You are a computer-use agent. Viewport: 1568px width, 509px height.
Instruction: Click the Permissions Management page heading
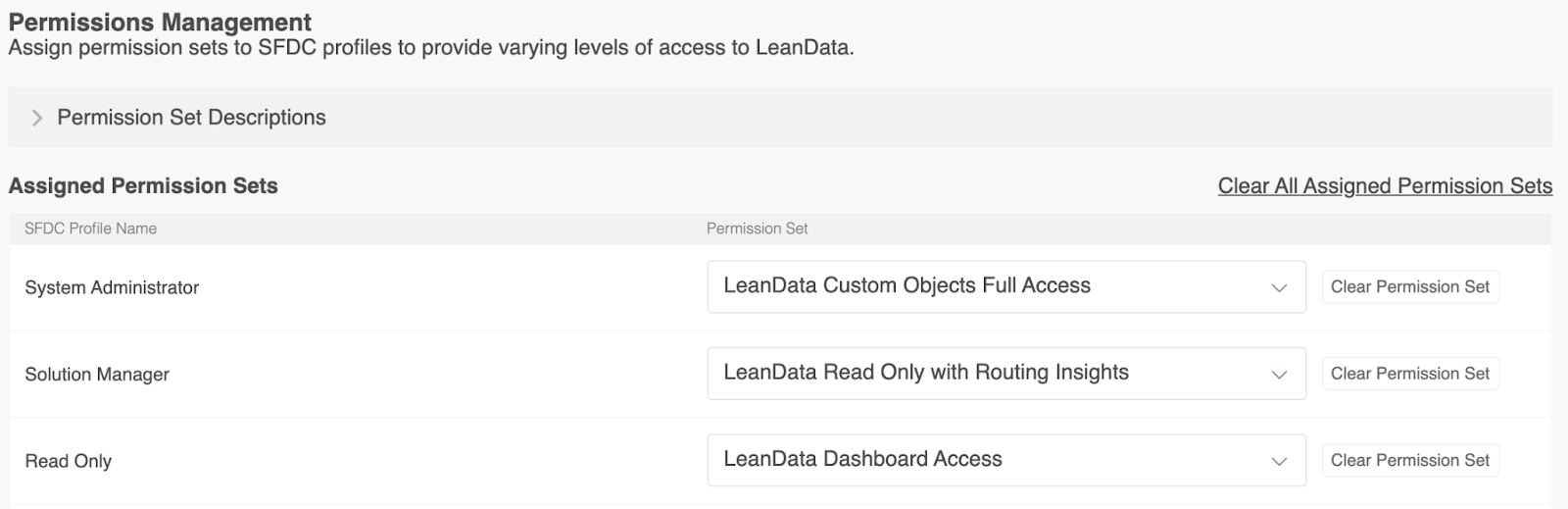tap(160, 22)
